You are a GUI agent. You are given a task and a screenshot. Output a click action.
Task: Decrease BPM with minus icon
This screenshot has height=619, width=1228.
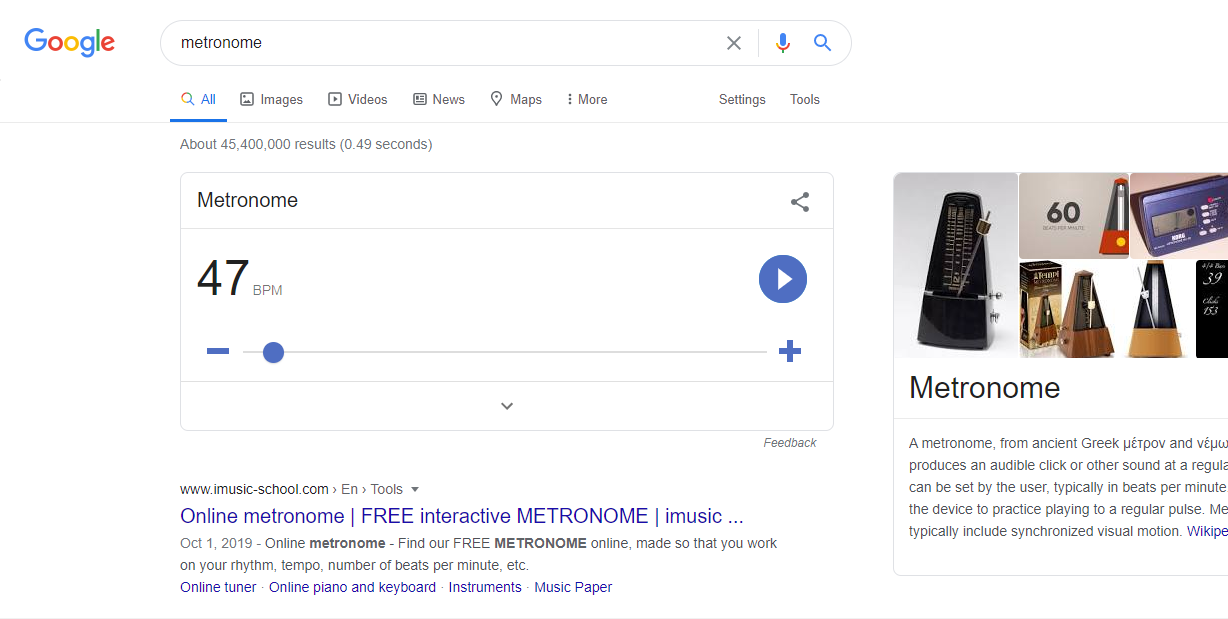click(x=218, y=351)
